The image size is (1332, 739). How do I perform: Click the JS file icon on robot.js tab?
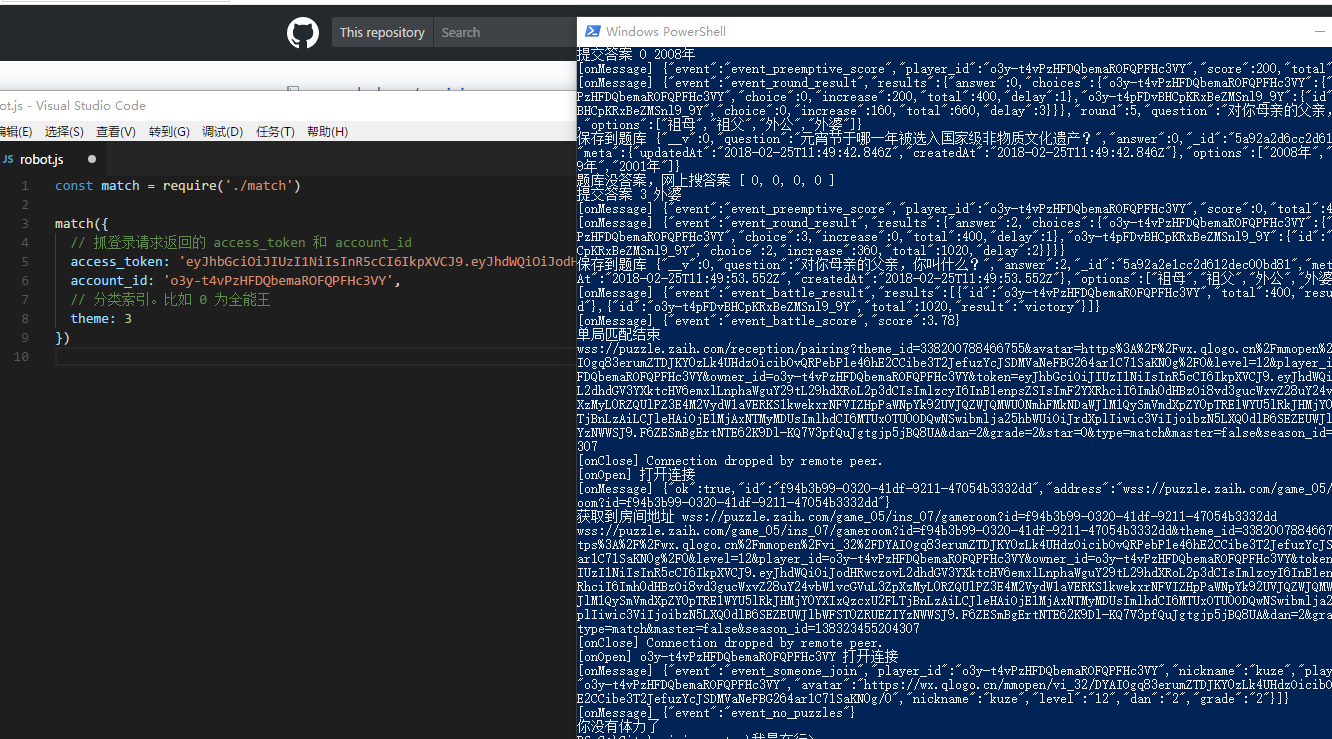point(7,159)
